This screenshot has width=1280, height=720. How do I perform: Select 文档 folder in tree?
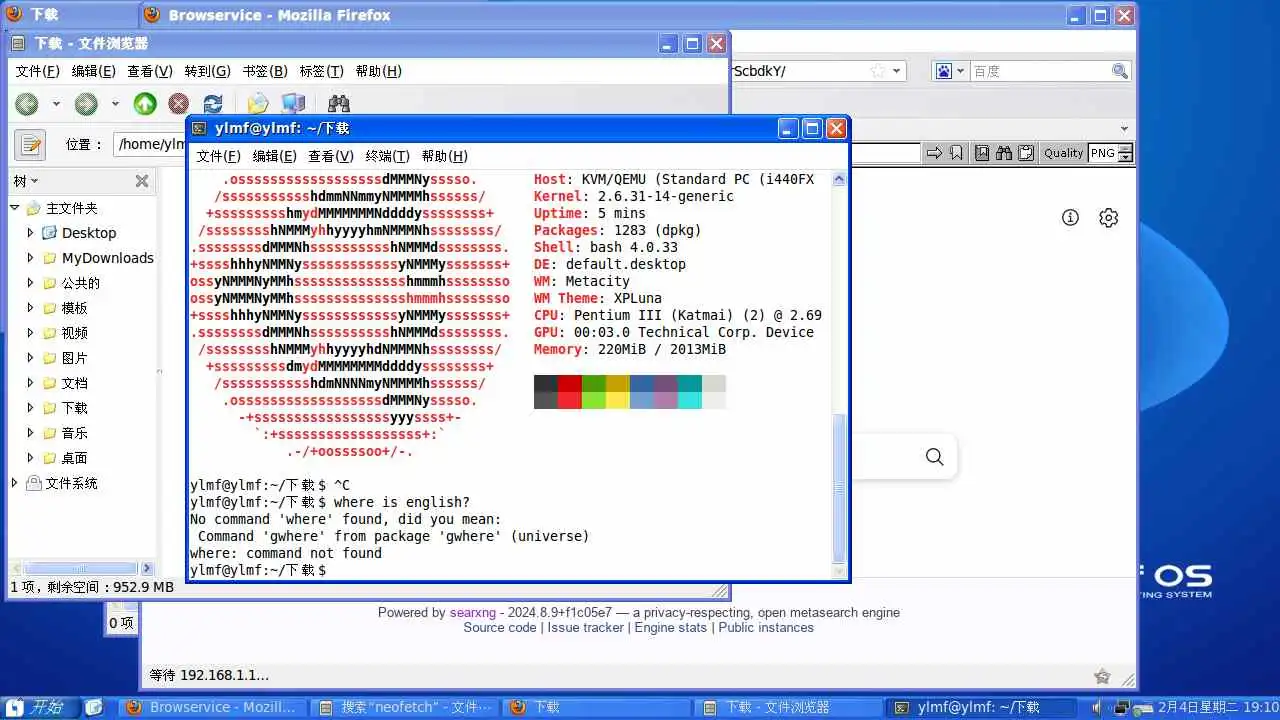74,383
